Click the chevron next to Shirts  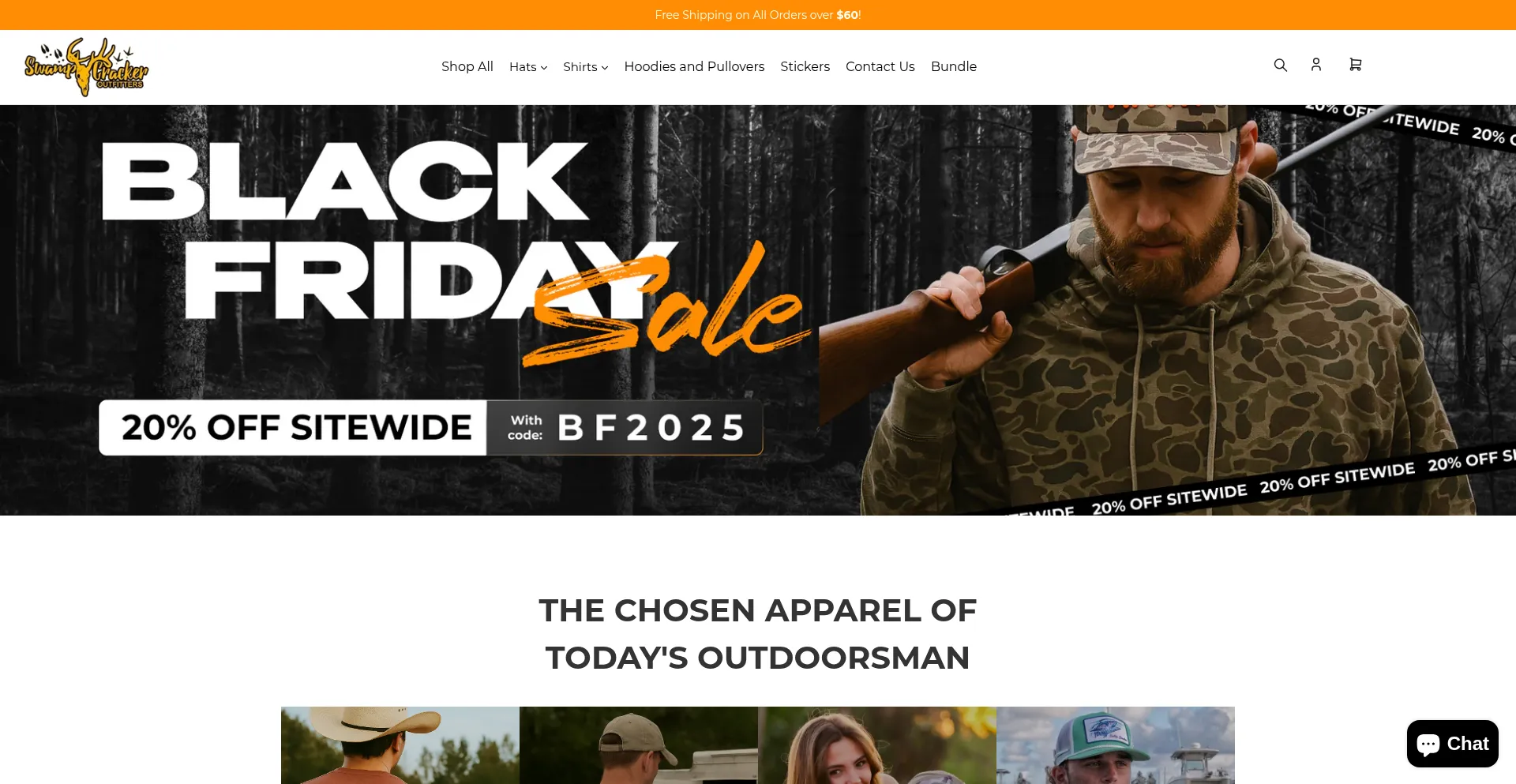(x=605, y=68)
